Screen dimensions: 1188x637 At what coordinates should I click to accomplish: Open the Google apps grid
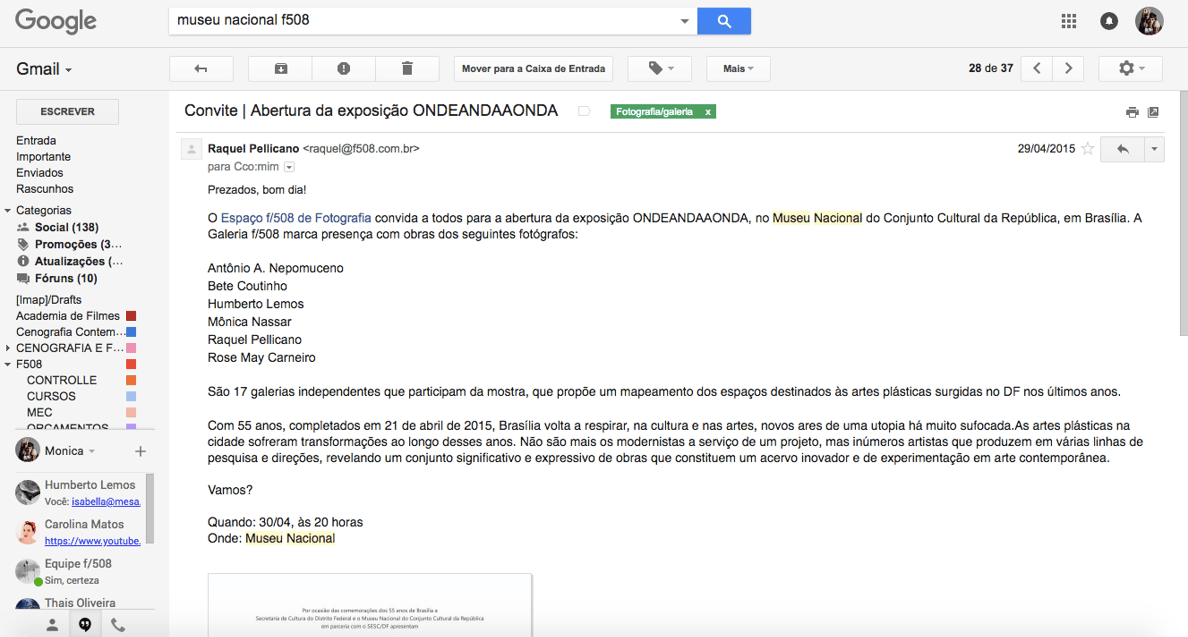[1068, 21]
